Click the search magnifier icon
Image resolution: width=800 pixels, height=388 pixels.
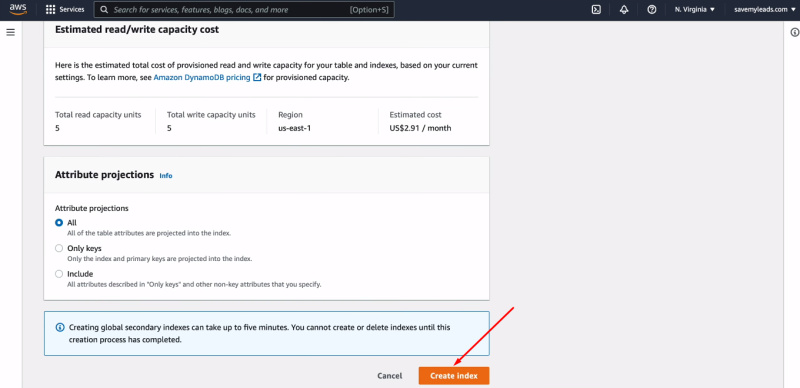pos(104,10)
